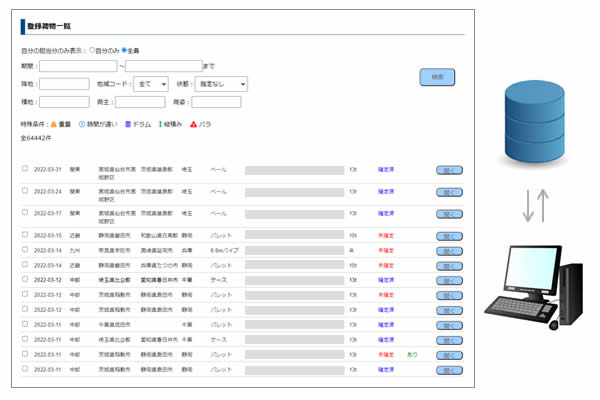The height and width of the screenshot is (400, 600).
Task: Select the 自分のみ radio button
Action: coord(93,49)
